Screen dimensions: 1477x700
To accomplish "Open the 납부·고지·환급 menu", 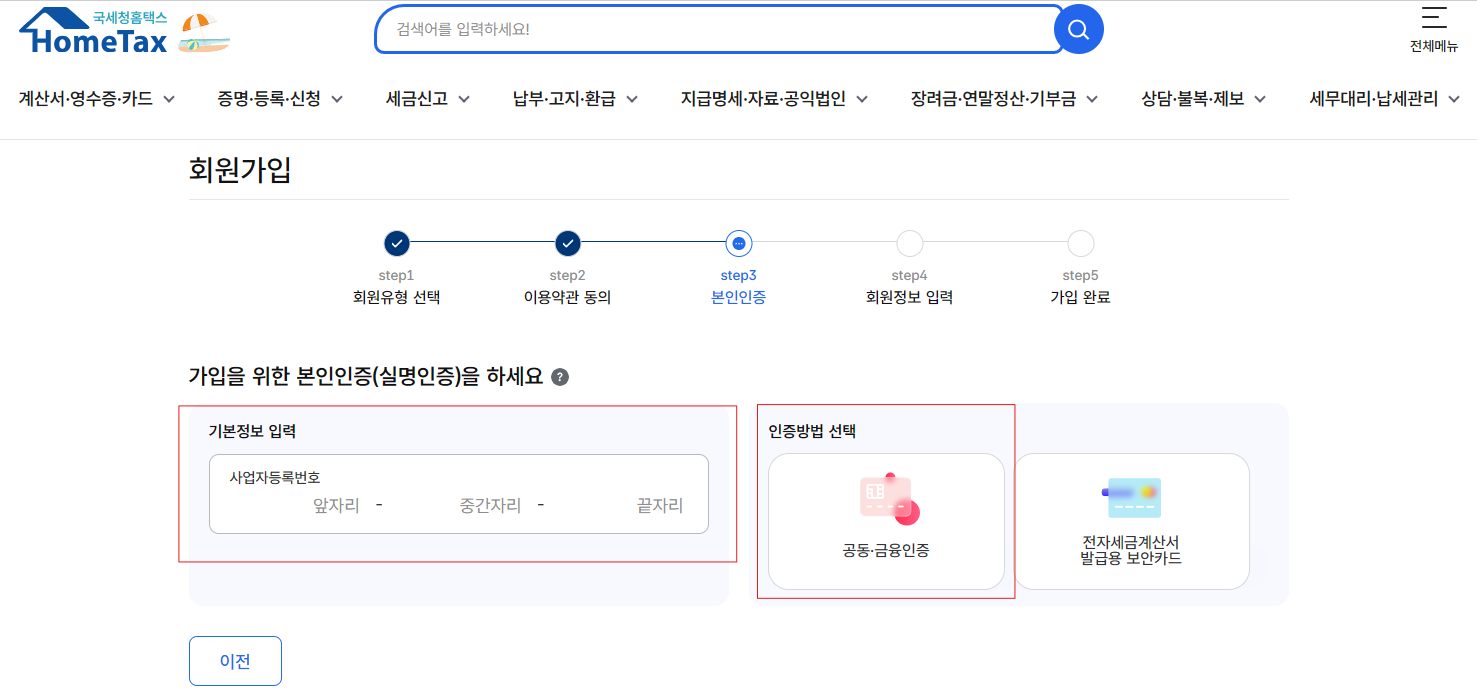I will [576, 99].
